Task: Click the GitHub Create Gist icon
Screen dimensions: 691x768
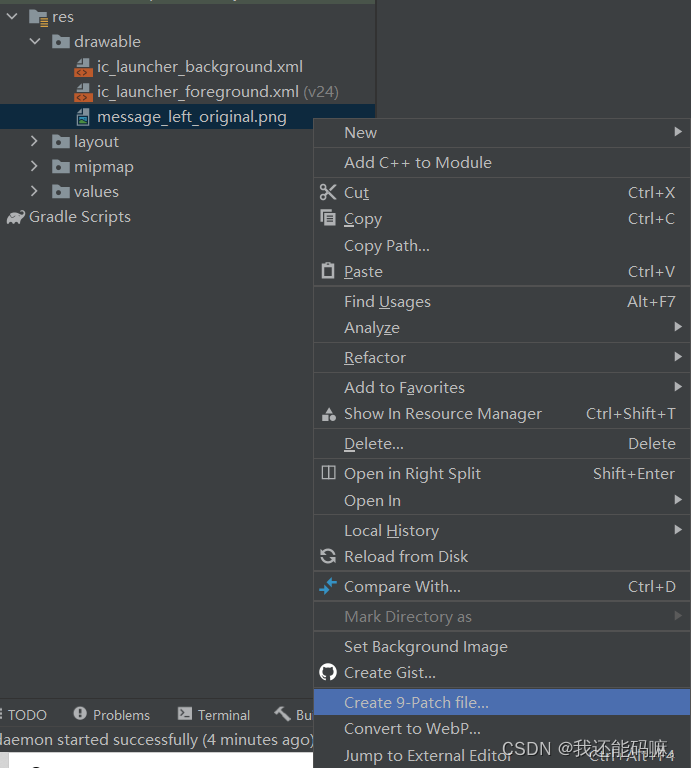Action: coord(328,672)
